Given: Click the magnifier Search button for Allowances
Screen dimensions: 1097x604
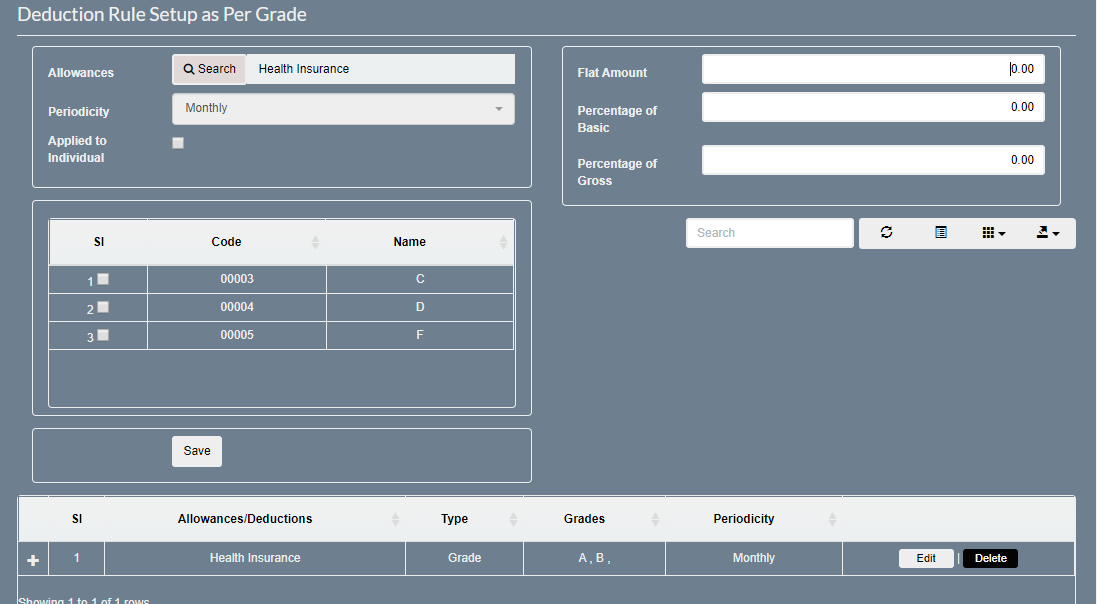Looking at the screenshot, I should [209, 68].
